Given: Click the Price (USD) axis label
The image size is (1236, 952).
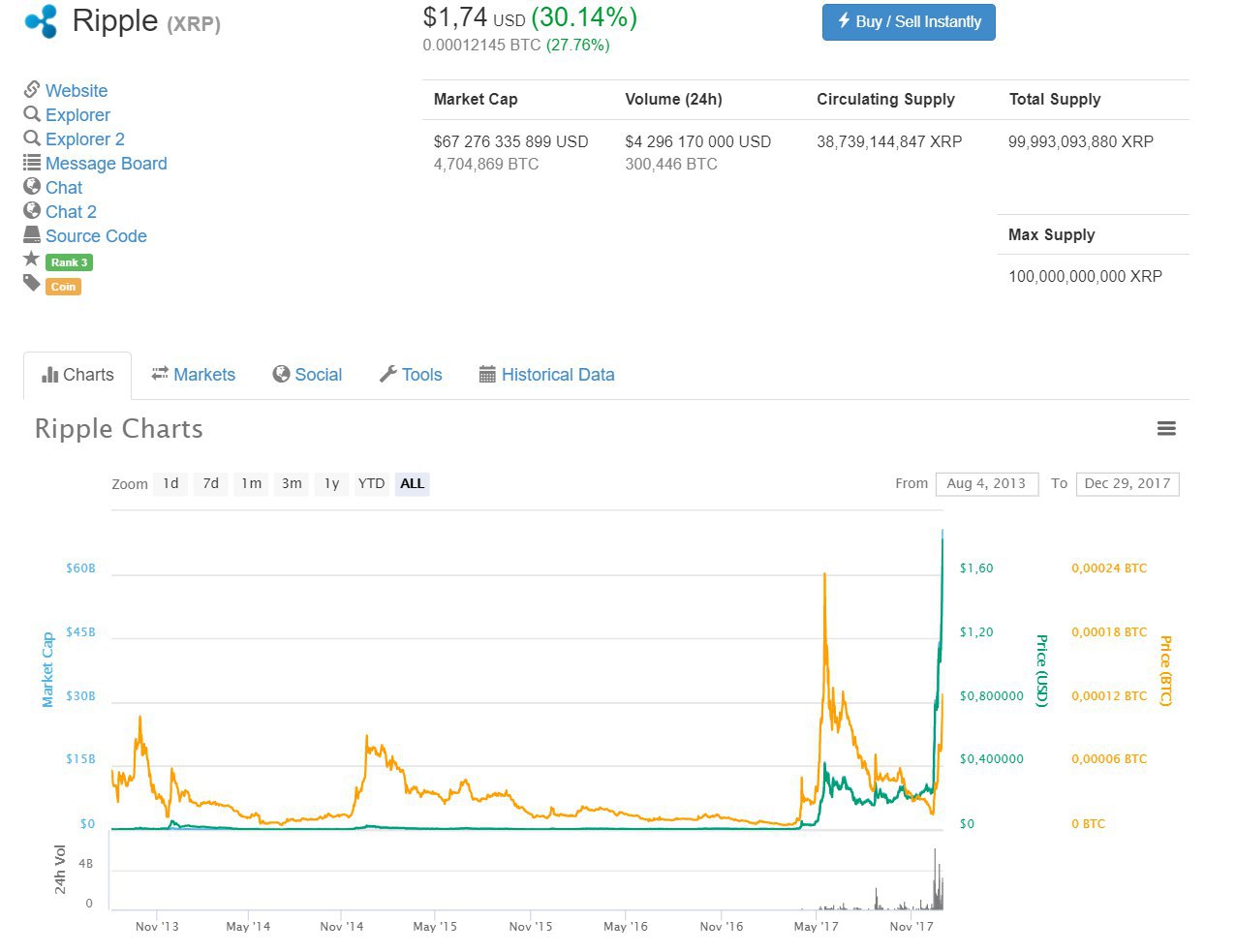Looking at the screenshot, I should click(1042, 671).
